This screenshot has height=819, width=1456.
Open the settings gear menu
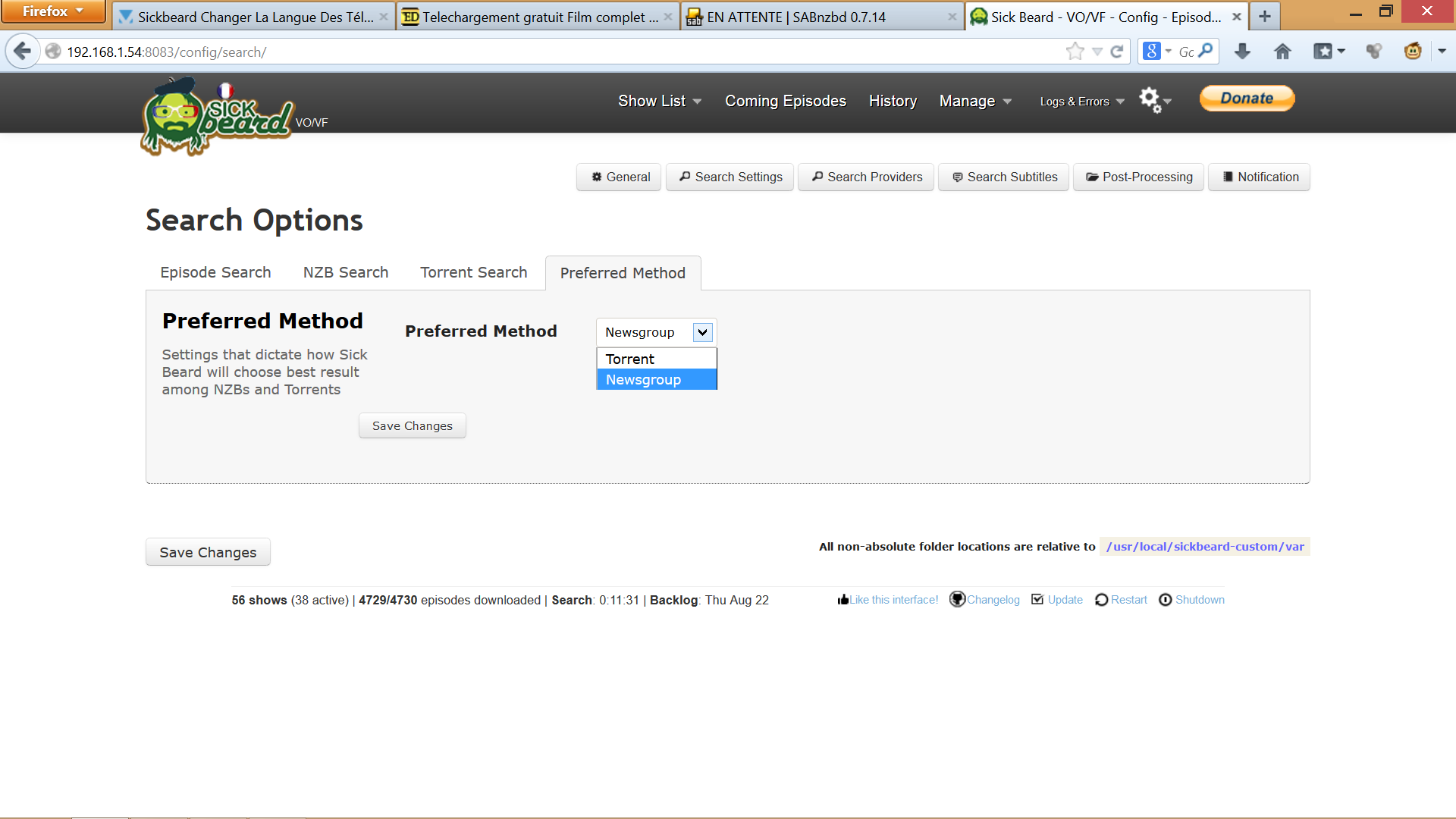point(1153,100)
